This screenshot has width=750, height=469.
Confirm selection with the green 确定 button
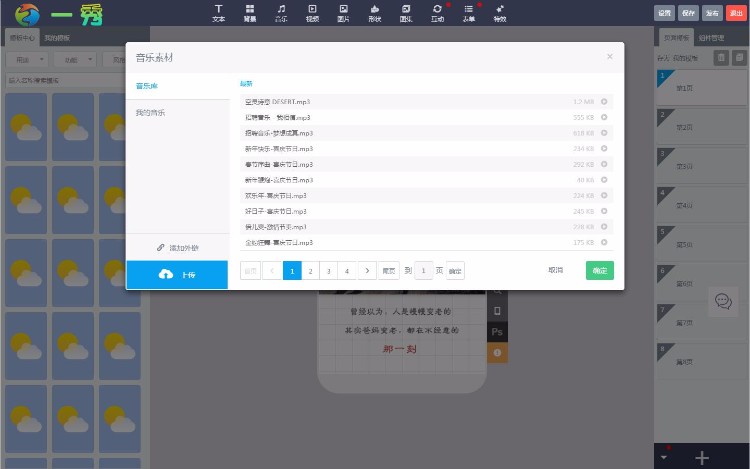click(x=600, y=271)
